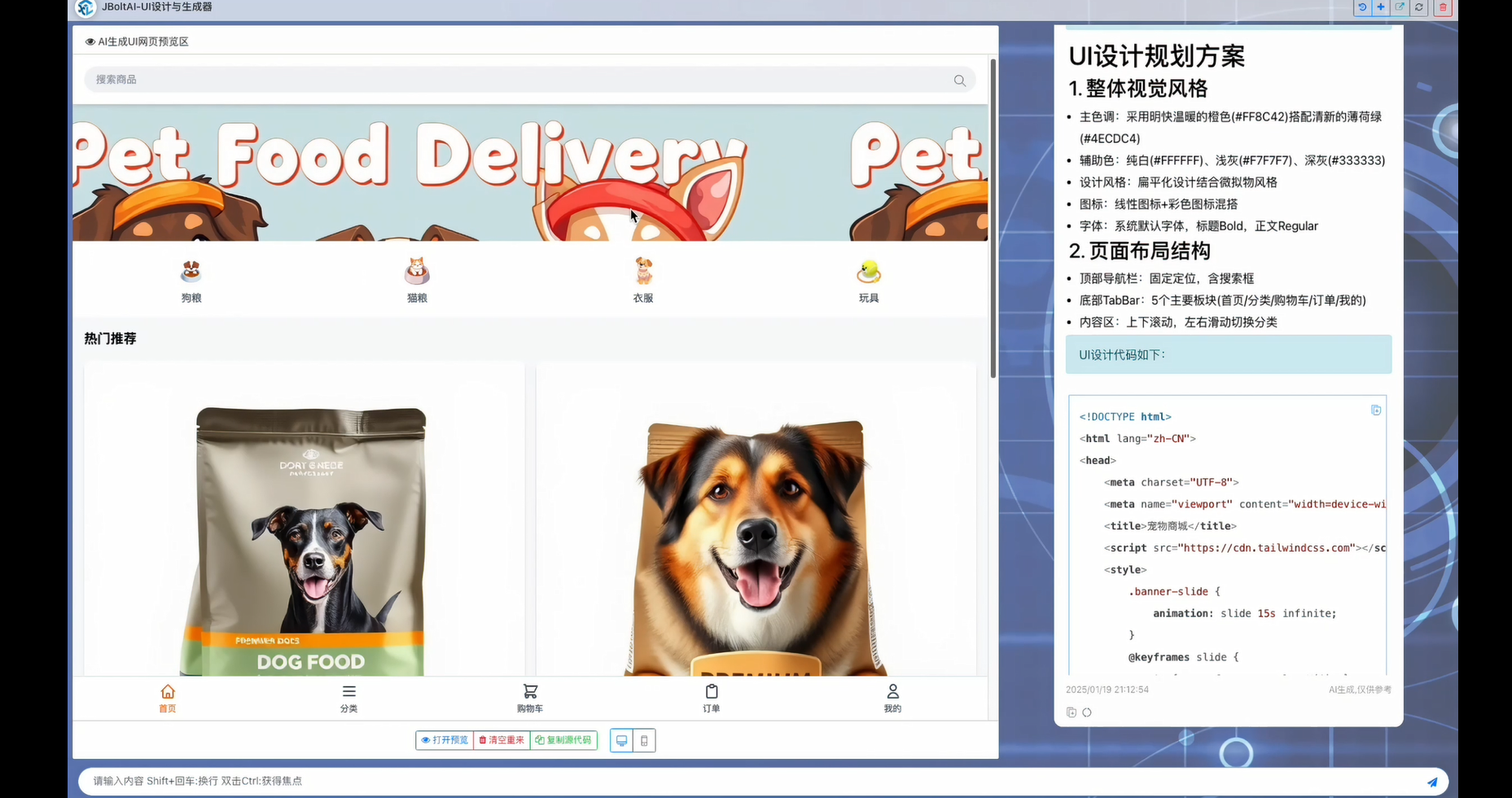Click the refresh arrows icon at top right
This screenshot has height=798, width=1512.
coord(1420,7)
